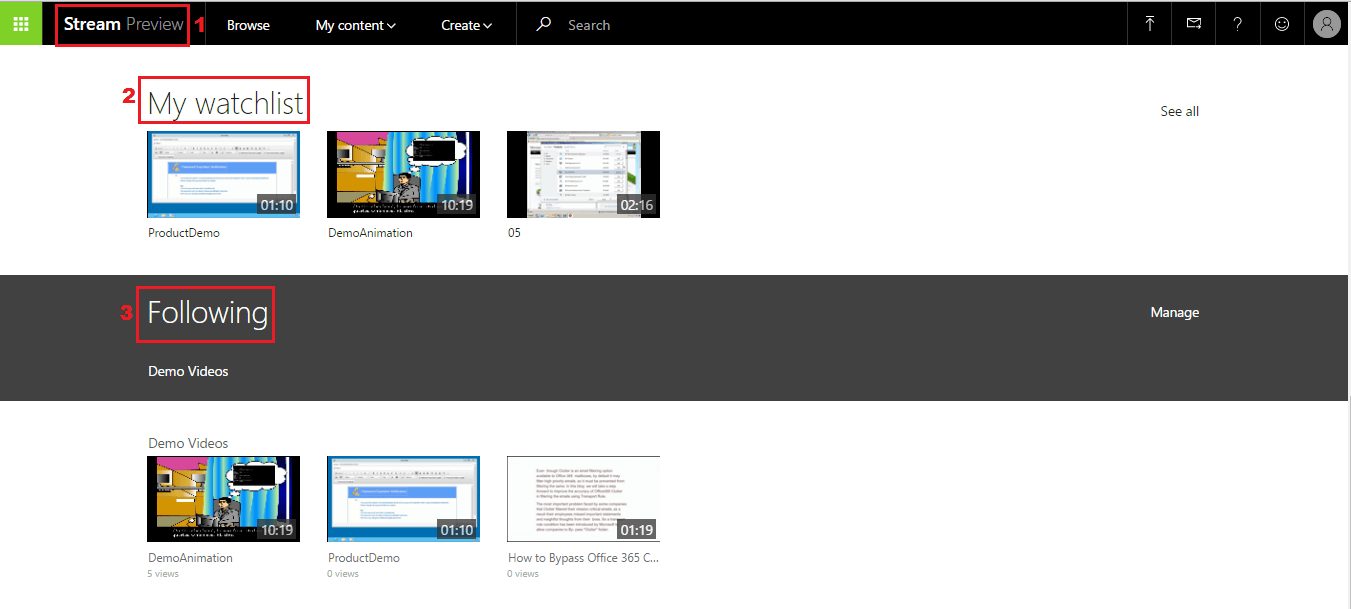Viewport: 1351px width, 609px height.
Task: Click the upload video arrow icon
Action: (x=1150, y=25)
